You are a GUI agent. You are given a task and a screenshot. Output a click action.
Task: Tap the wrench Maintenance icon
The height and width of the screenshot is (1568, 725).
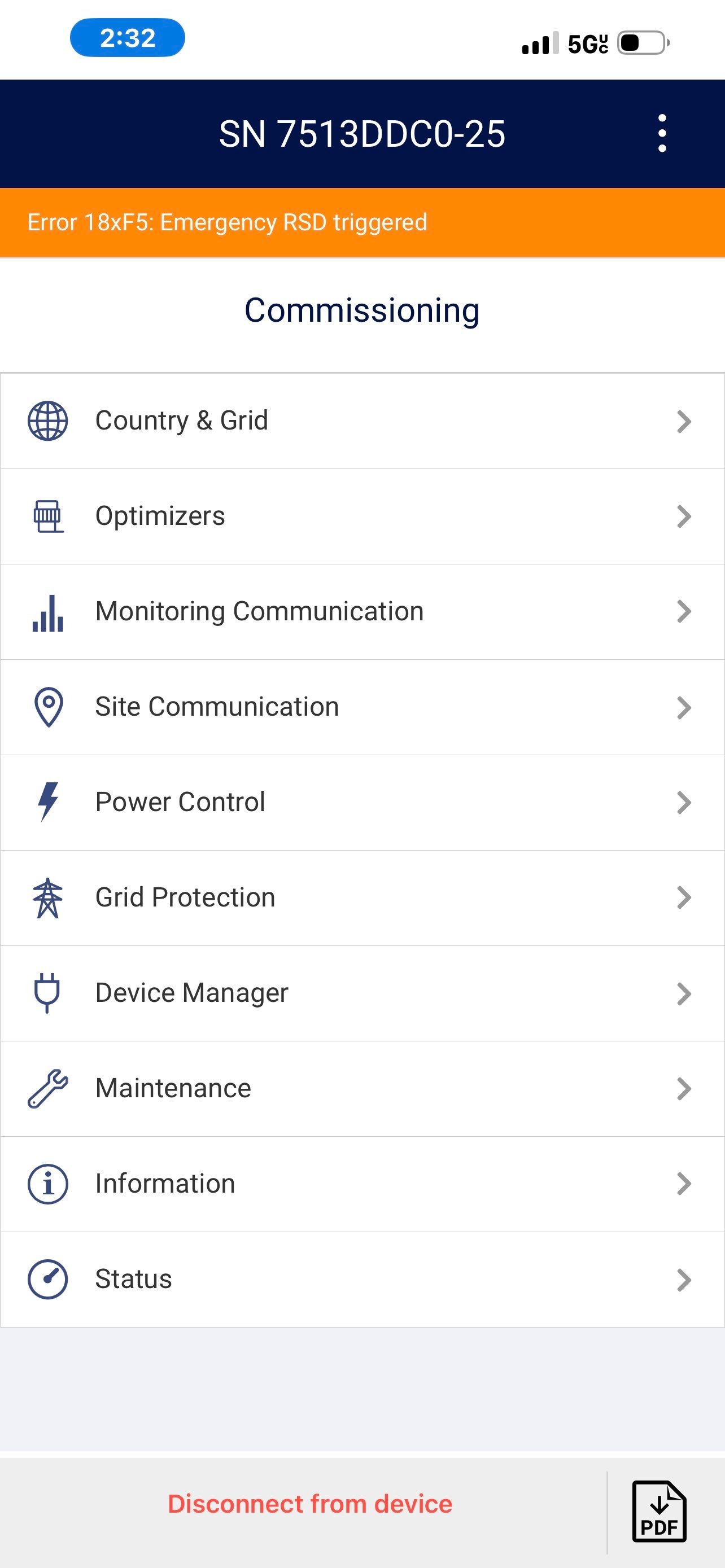point(47,1088)
